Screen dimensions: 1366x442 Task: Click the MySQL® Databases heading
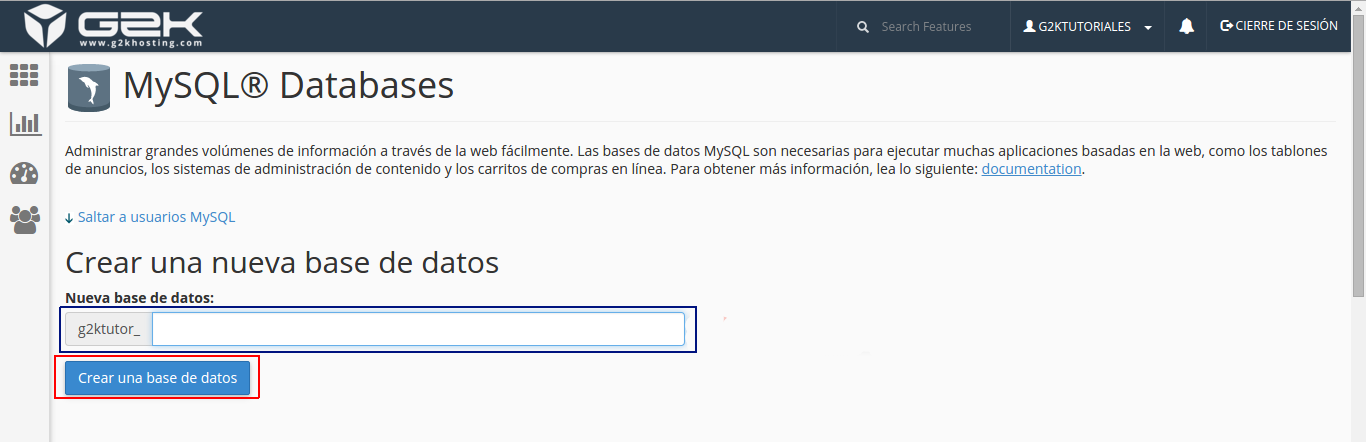[x=288, y=86]
